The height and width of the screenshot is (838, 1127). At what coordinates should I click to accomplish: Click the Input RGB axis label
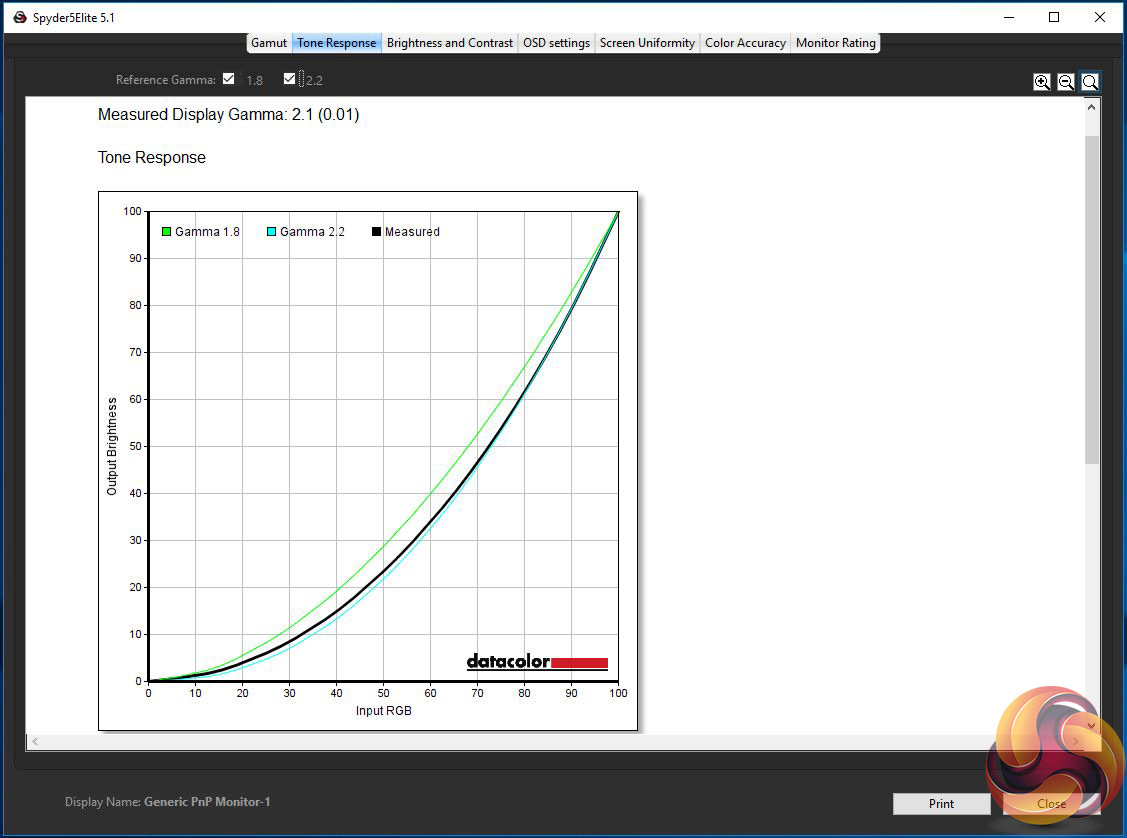(x=384, y=710)
